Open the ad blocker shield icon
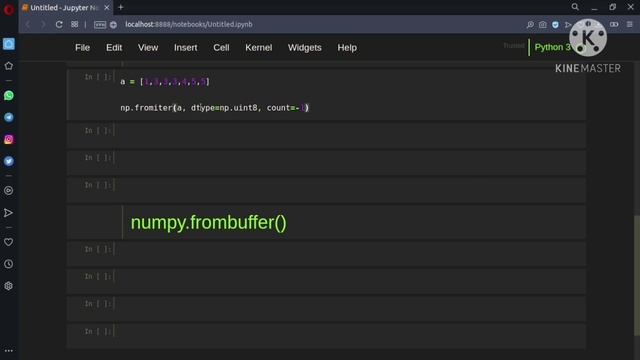The image size is (640, 360). point(555,24)
